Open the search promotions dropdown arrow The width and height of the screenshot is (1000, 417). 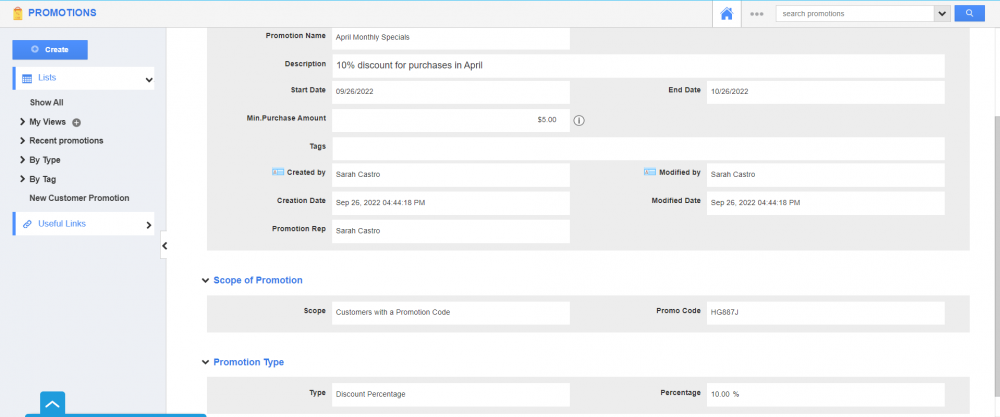943,13
